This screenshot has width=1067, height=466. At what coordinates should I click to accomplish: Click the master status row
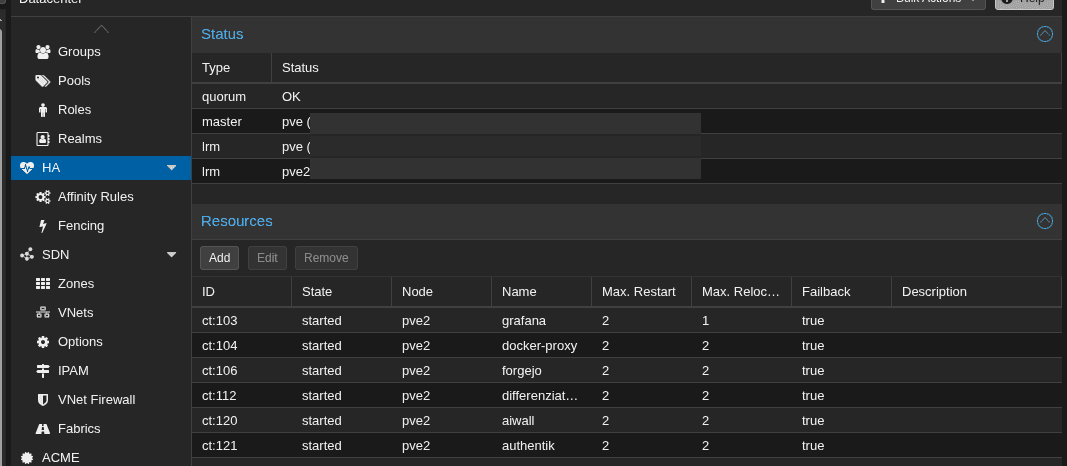point(627,122)
